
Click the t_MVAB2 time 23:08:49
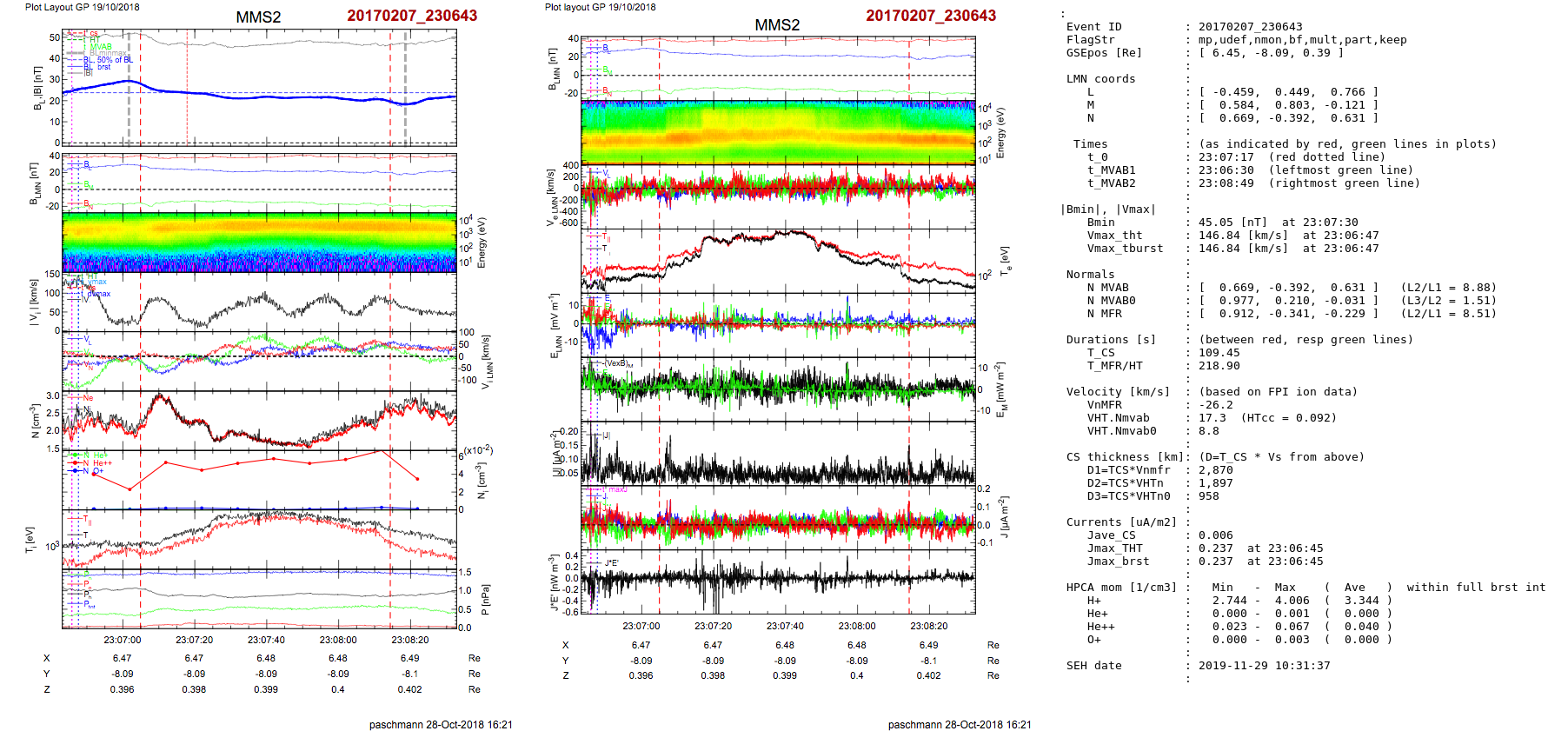tap(1226, 183)
